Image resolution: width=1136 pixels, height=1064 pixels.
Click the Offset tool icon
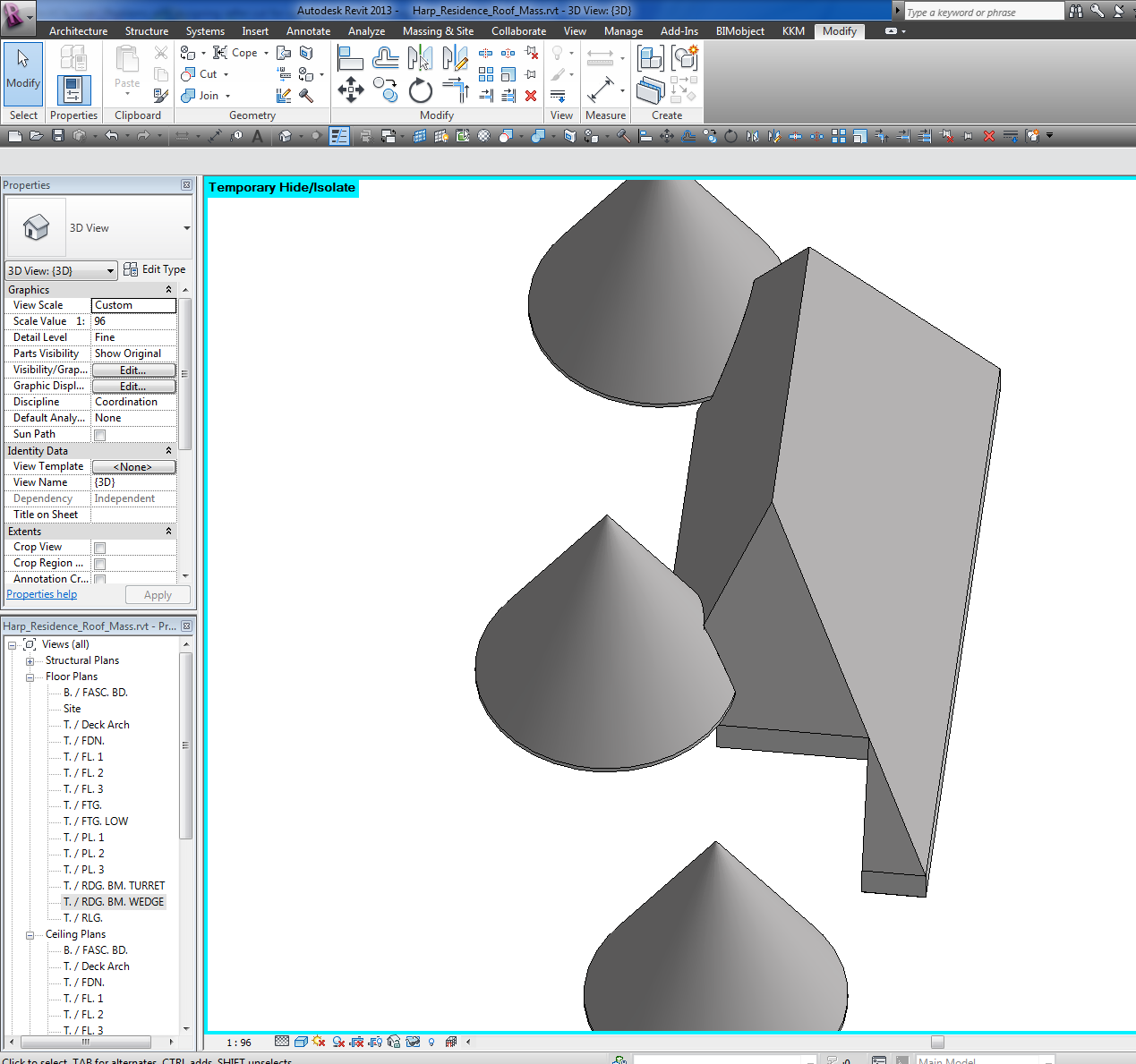385,58
